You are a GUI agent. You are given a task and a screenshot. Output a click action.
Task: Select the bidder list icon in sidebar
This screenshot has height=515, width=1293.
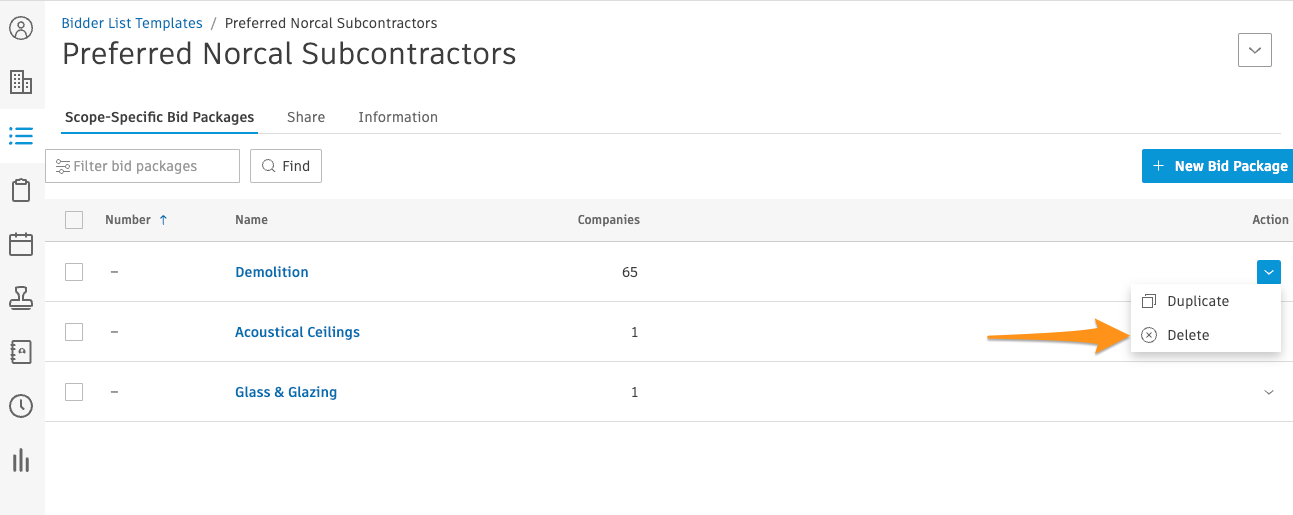(x=21, y=136)
